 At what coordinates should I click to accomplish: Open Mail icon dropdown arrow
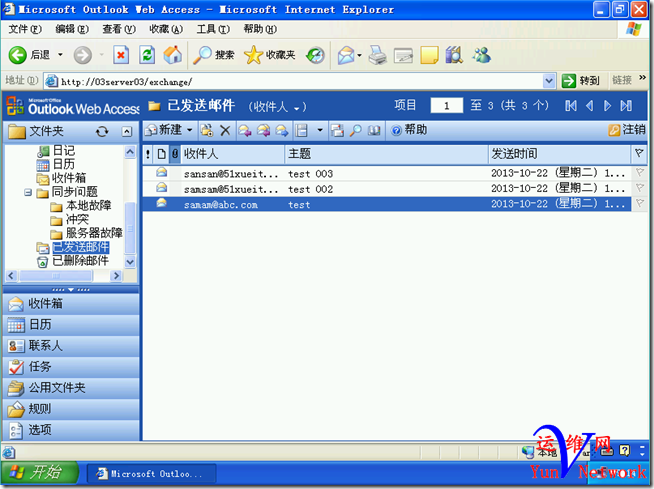click(359, 55)
